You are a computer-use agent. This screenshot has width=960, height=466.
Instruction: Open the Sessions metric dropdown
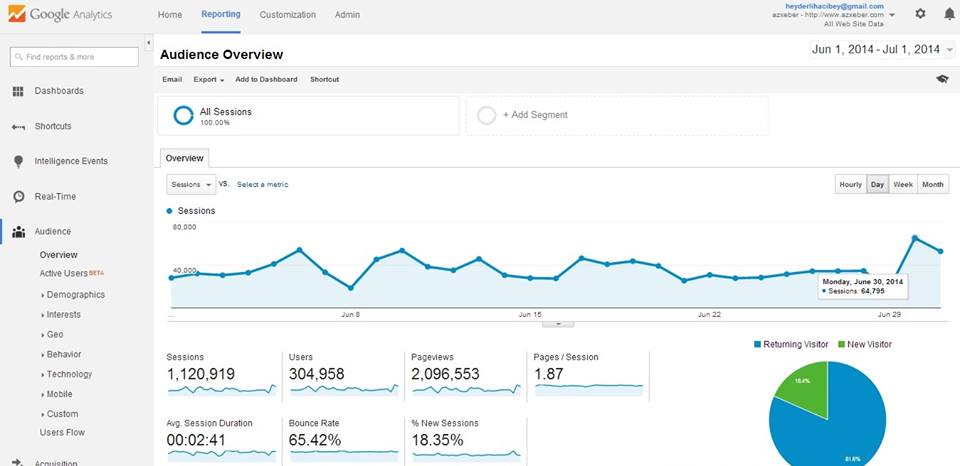191,184
